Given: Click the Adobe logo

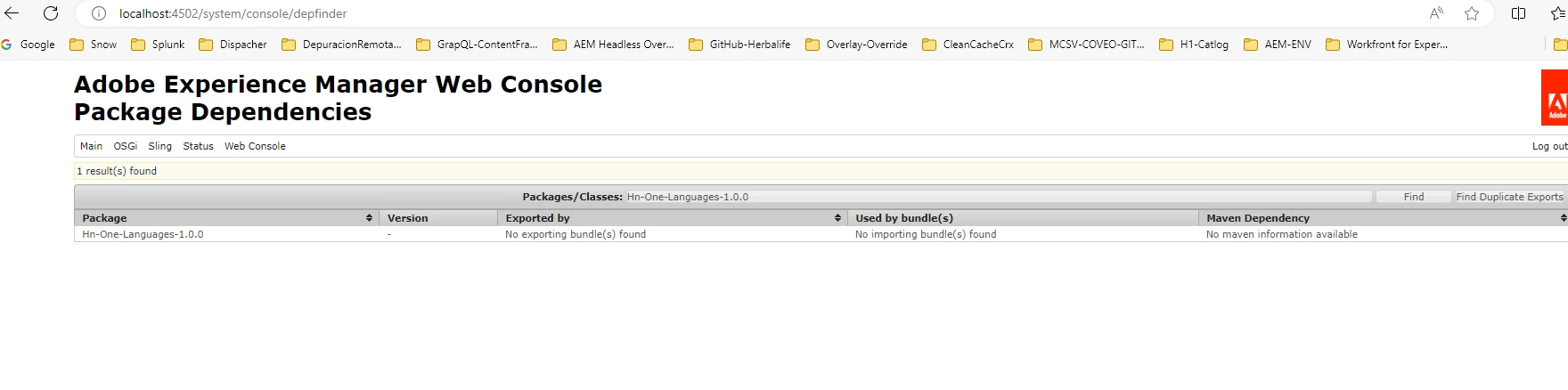Looking at the screenshot, I should (x=1556, y=97).
